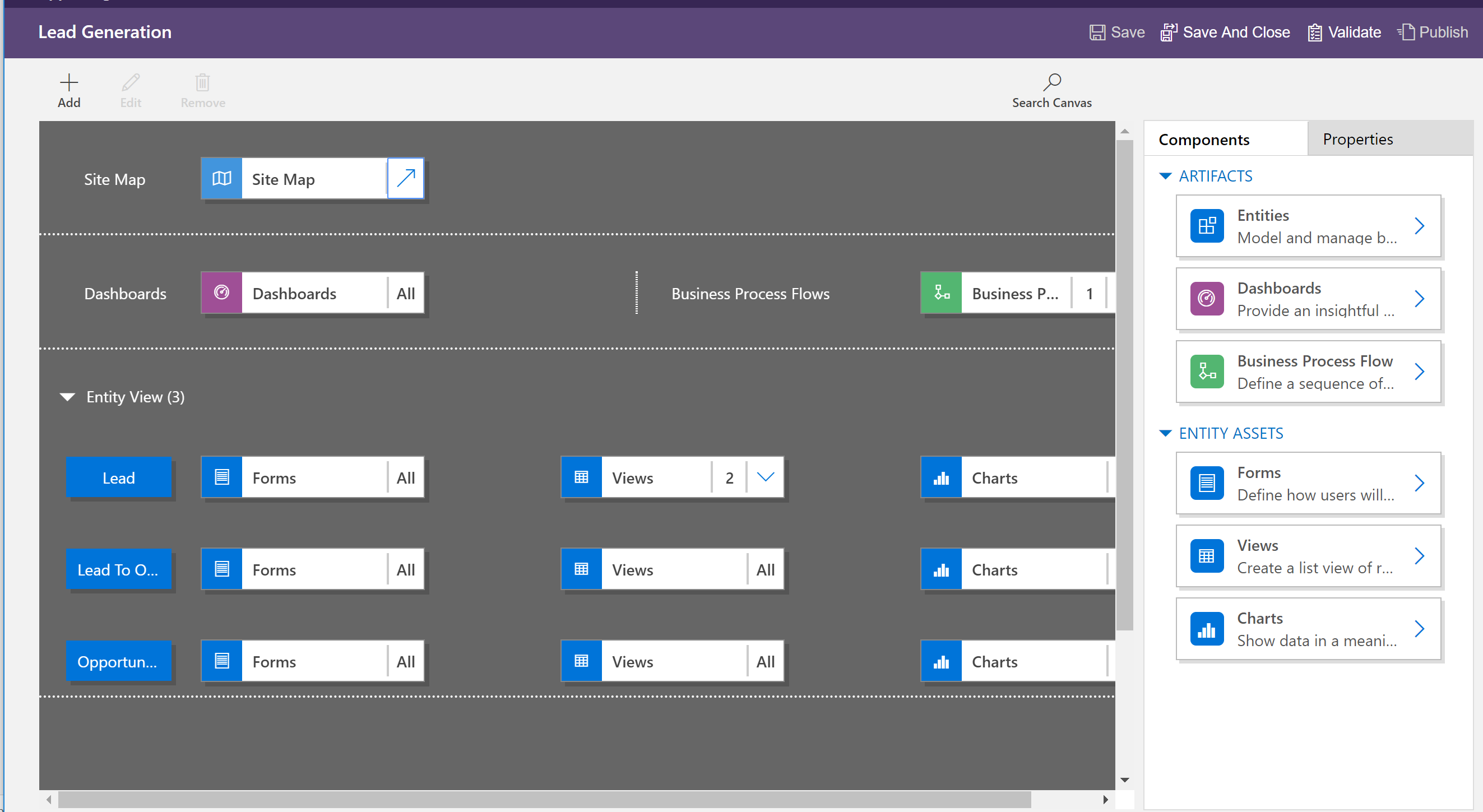Click scroll left arrow on canvas
Viewport: 1483px width, 812px height.
click(49, 799)
